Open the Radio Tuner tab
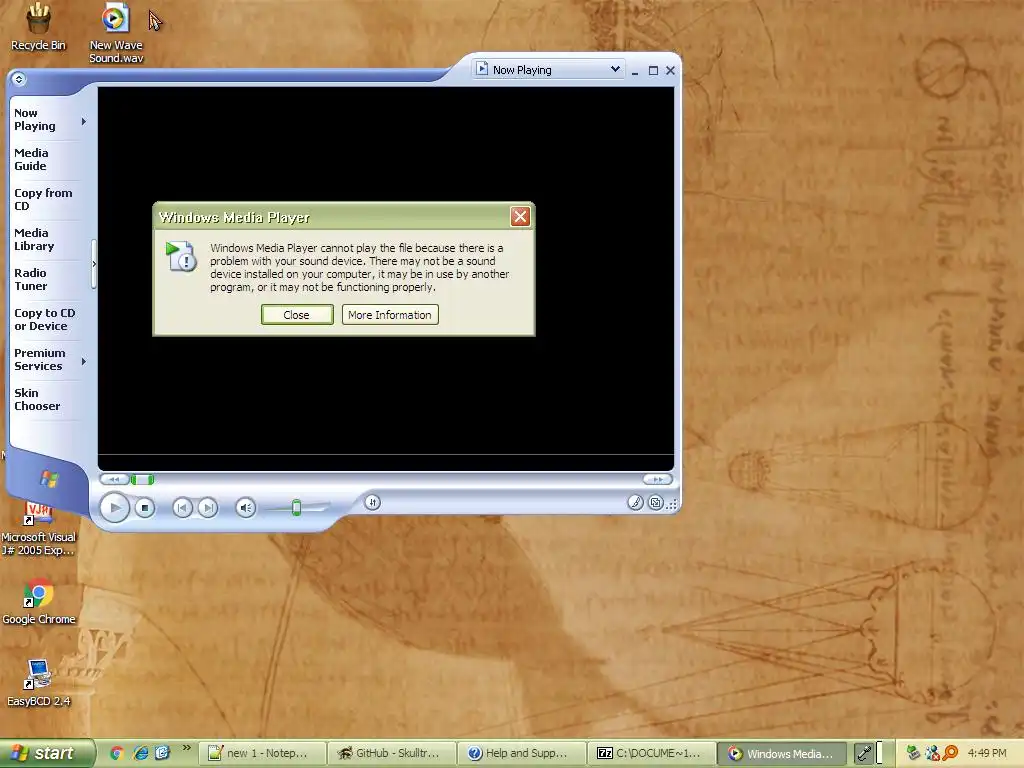The height and width of the screenshot is (768, 1024). (31, 280)
